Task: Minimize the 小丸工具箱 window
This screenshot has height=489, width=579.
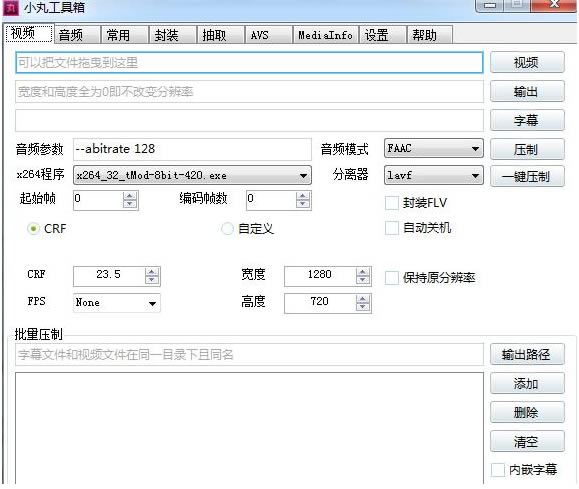Action: tap(490, 5)
